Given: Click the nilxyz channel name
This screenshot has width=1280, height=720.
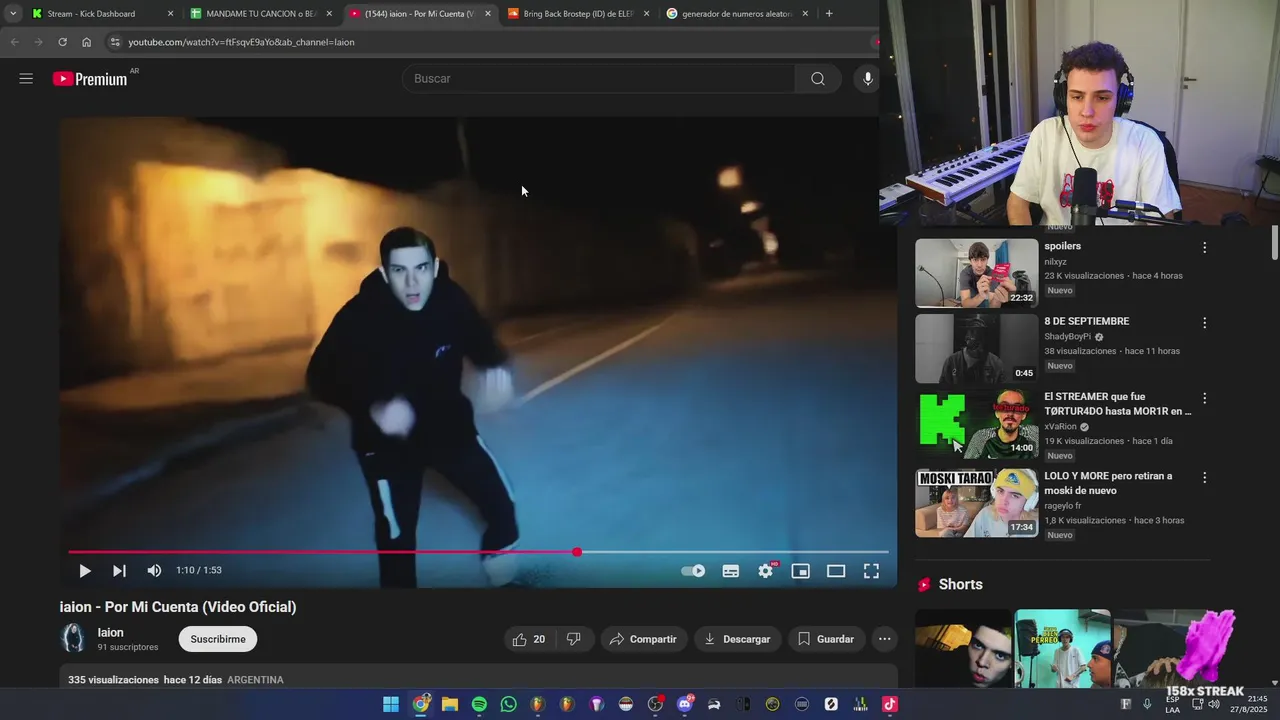Looking at the screenshot, I should click(1055, 262).
